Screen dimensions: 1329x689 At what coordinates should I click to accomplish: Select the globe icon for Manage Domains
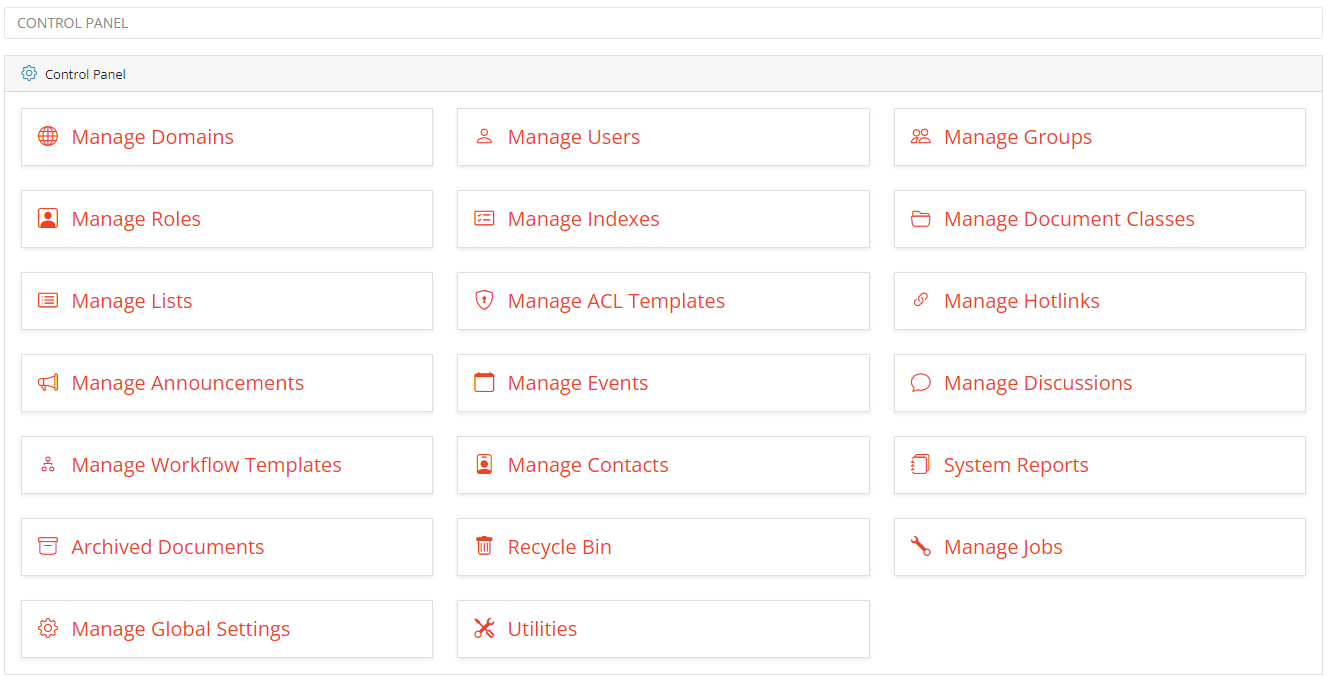tap(47, 136)
